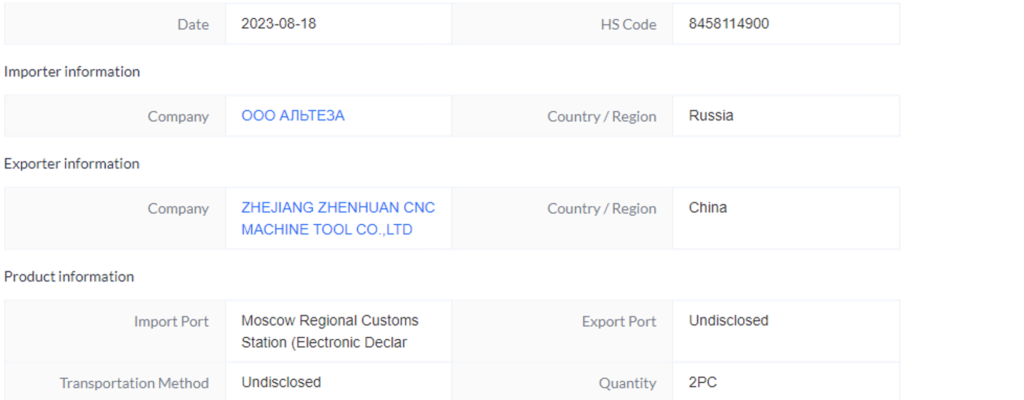Click the Exporter information heading

pyautogui.click(x=72, y=164)
